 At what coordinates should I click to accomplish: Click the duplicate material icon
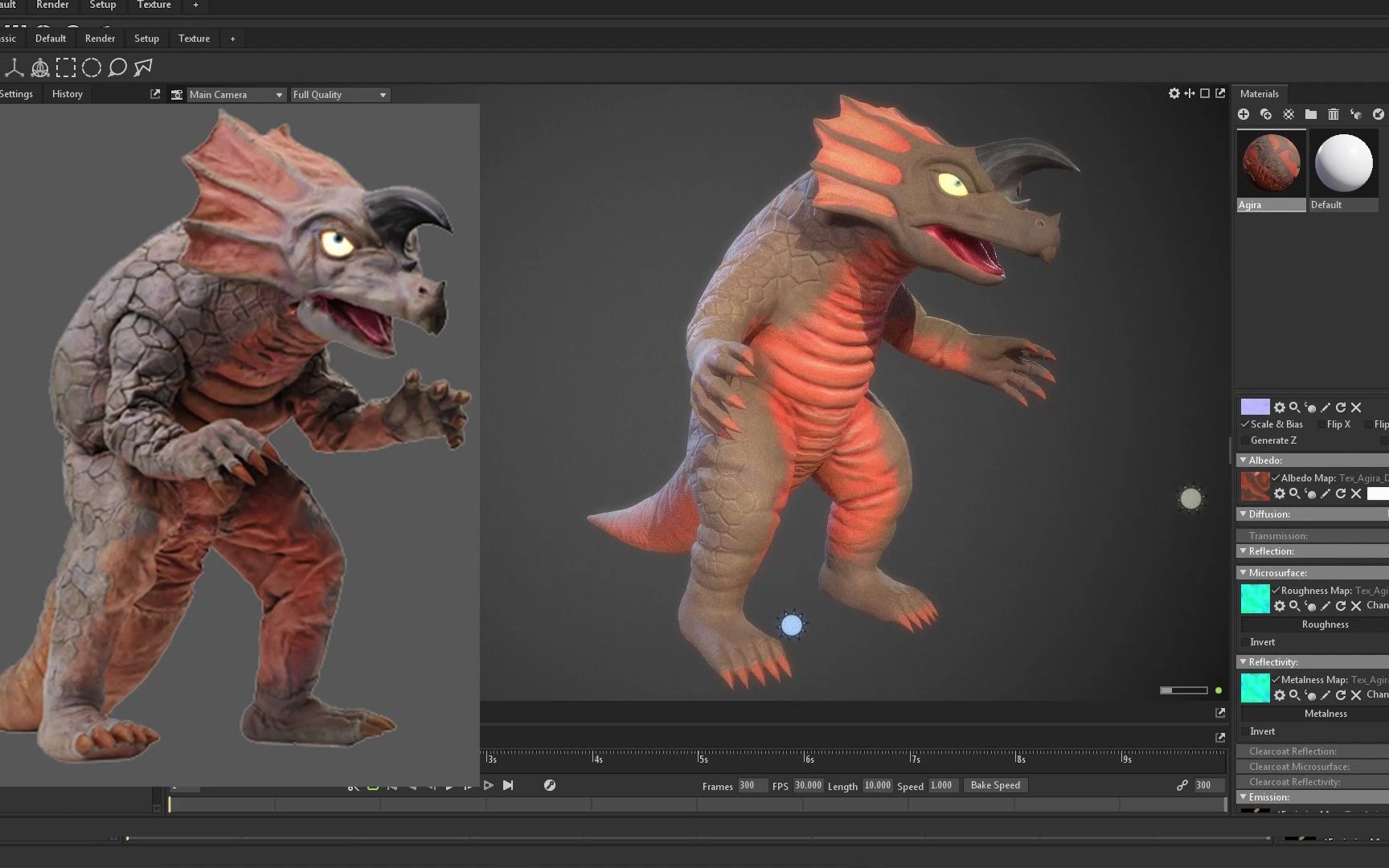click(x=1266, y=115)
